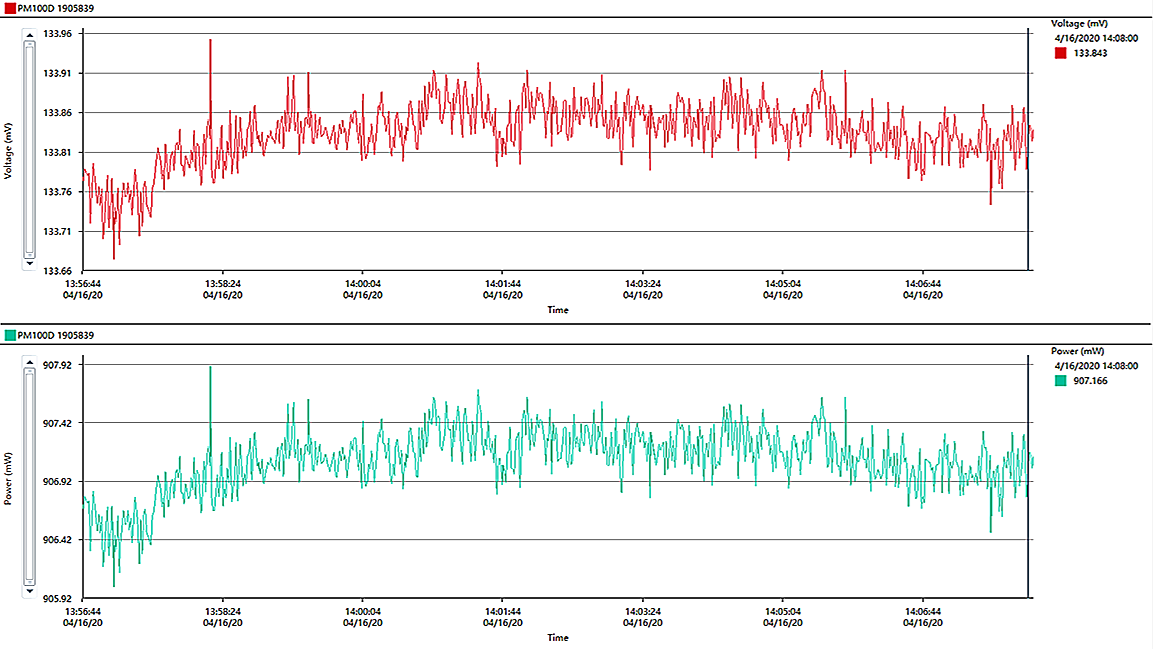Click the Time axis label under voltage chart
This screenshot has height=649, width=1153.
tap(558, 310)
